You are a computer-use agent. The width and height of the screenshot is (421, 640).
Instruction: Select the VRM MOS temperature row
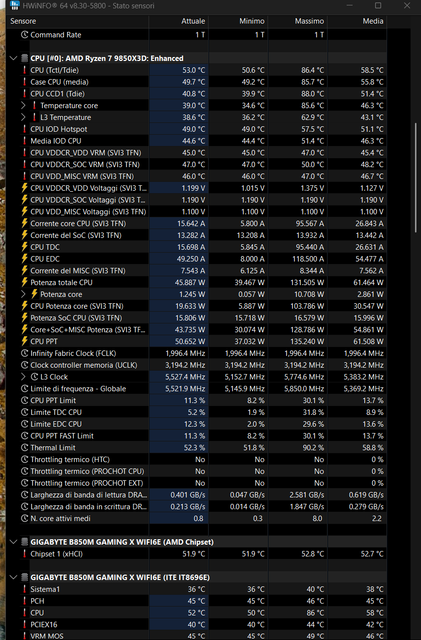click(196, 636)
